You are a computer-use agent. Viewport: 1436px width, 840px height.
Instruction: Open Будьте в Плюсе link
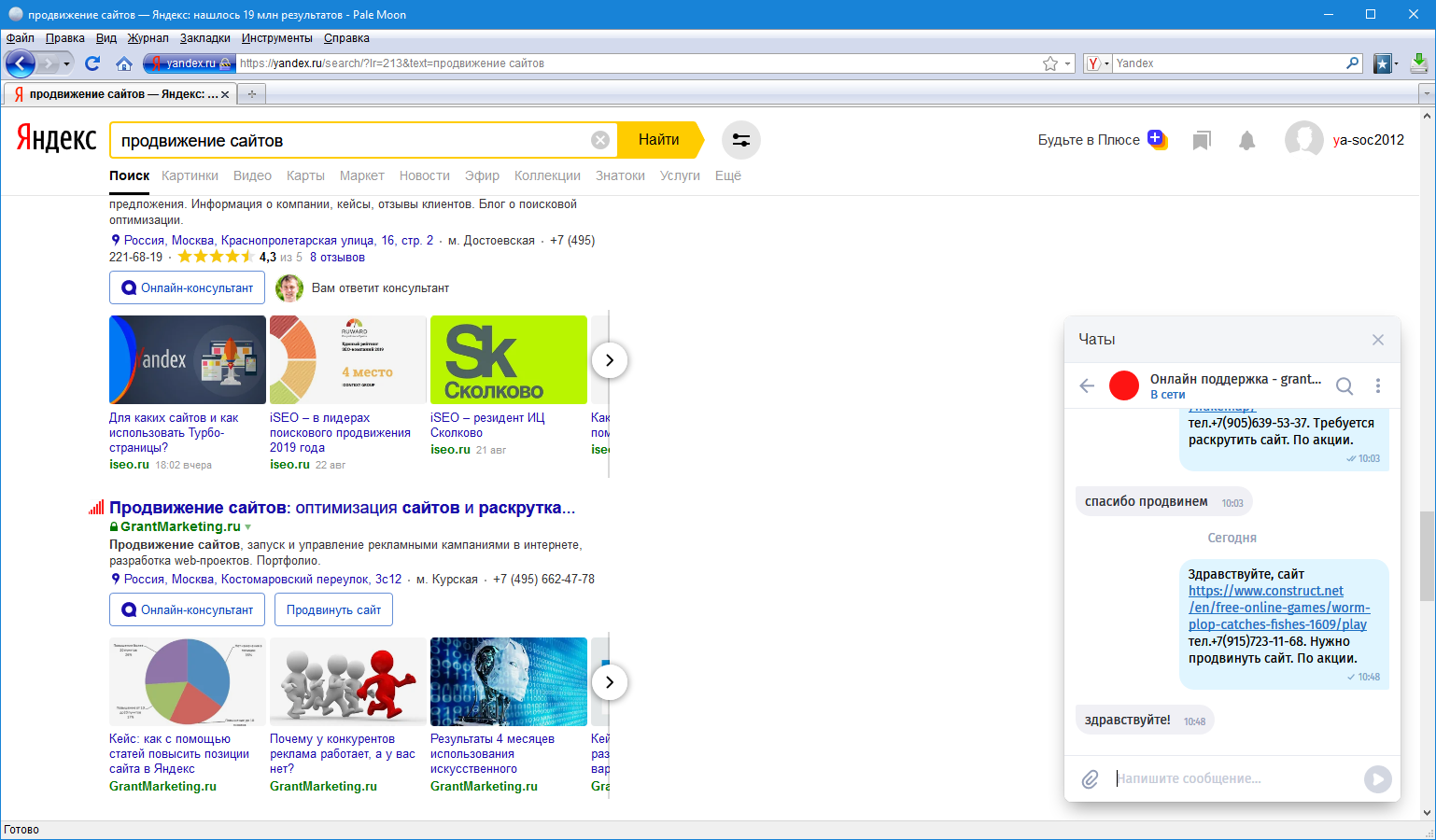tap(1089, 140)
